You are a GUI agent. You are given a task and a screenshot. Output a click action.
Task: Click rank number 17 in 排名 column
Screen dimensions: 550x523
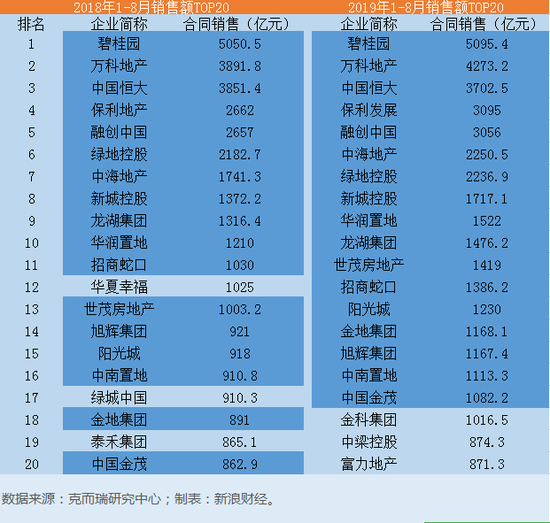tap(31, 398)
